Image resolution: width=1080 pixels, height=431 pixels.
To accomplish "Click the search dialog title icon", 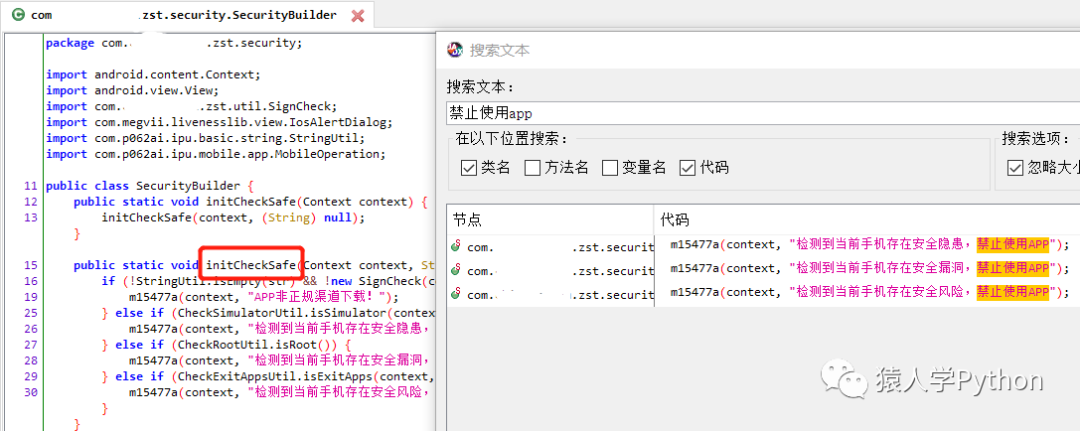I will [455, 50].
